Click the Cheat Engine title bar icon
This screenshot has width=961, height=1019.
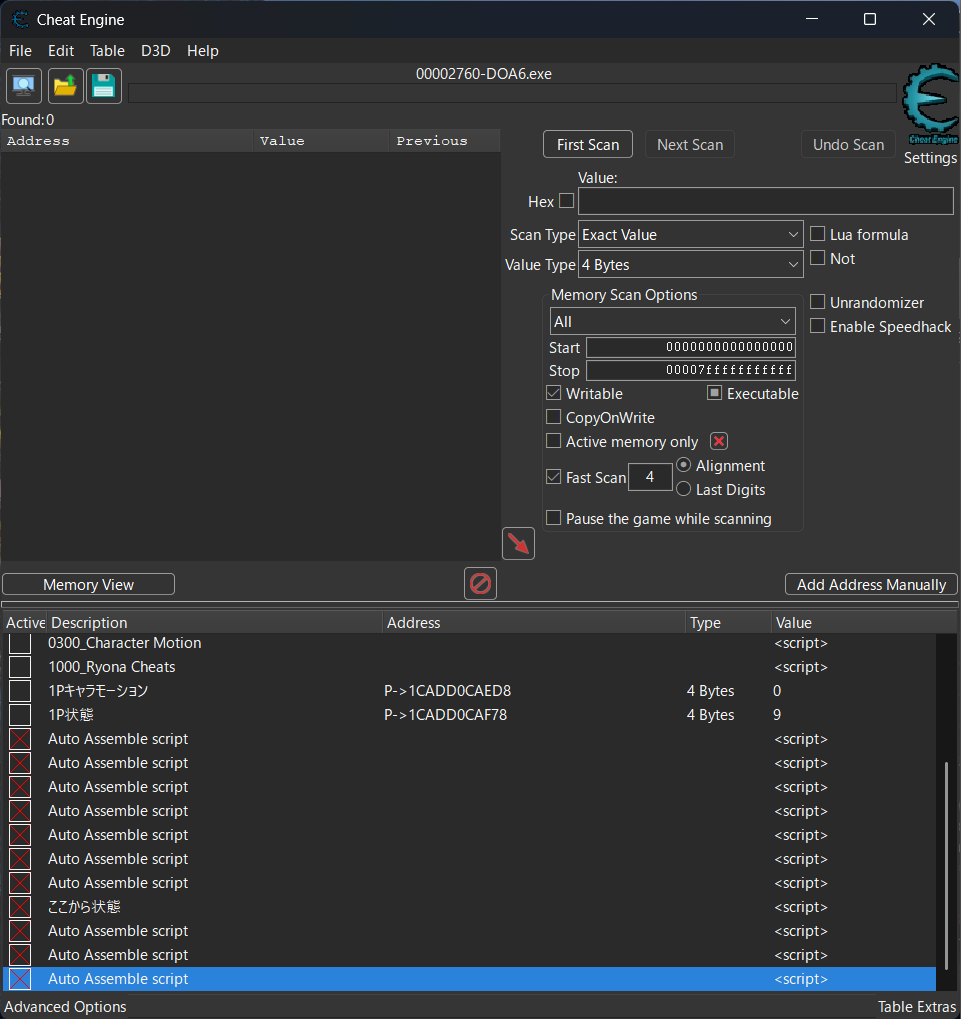point(19,19)
